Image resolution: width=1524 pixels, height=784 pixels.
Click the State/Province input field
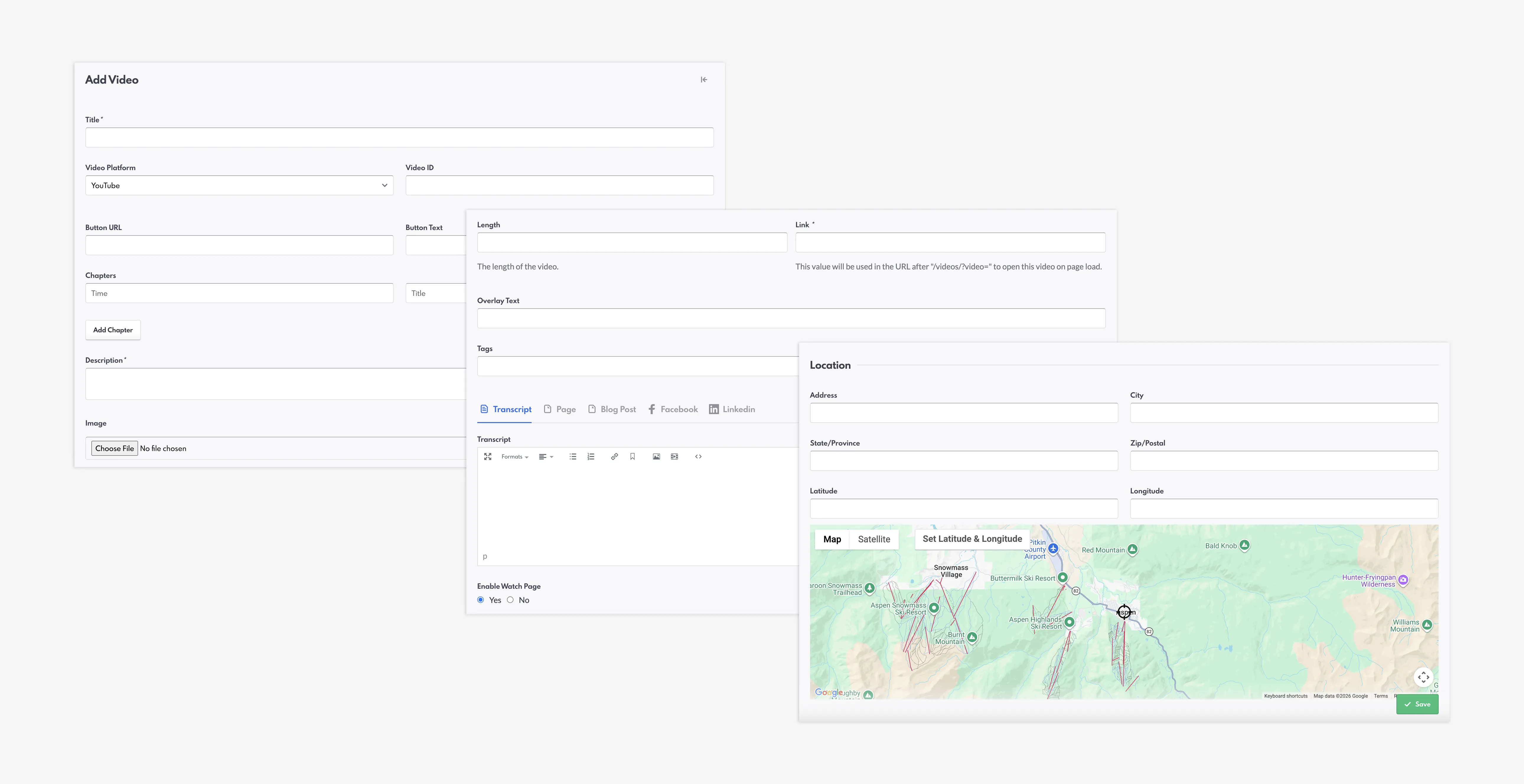pos(964,461)
